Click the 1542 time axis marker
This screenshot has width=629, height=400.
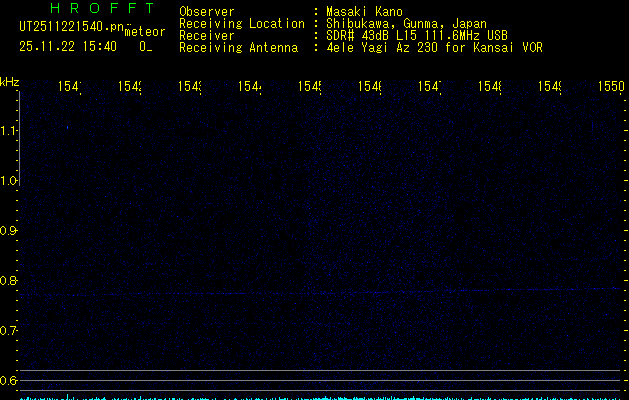tap(130, 86)
